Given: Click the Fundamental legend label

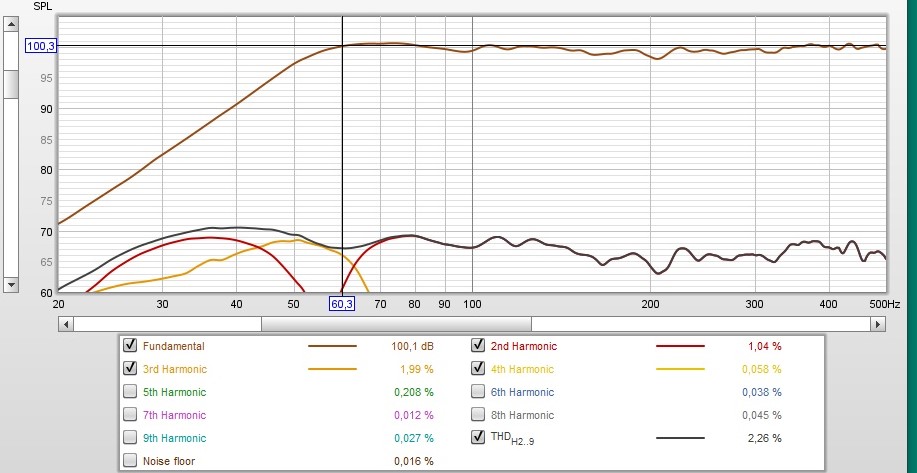Looking at the screenshot, I should point(174,346).
